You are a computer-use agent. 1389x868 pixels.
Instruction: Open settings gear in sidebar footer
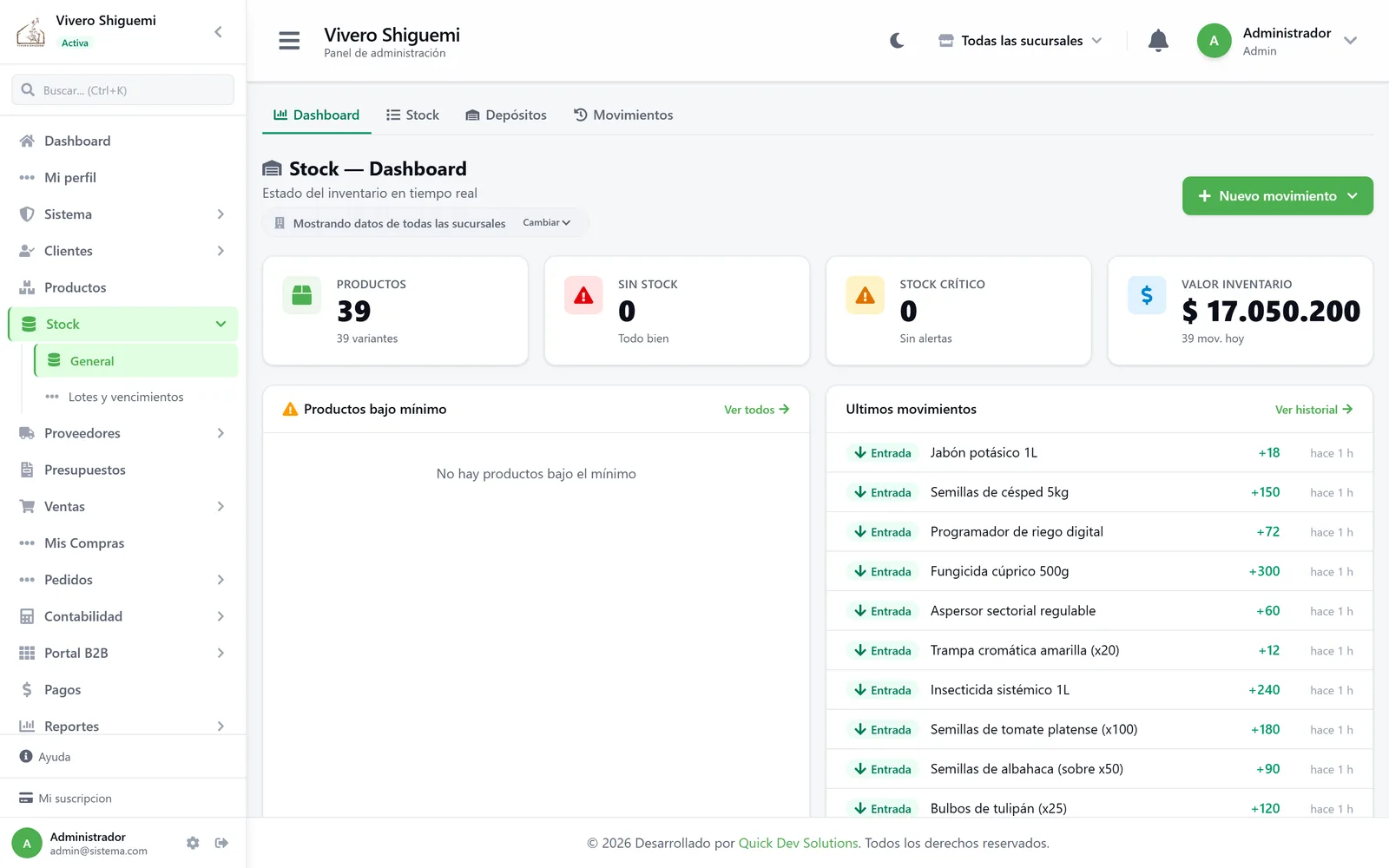point(193,843)
